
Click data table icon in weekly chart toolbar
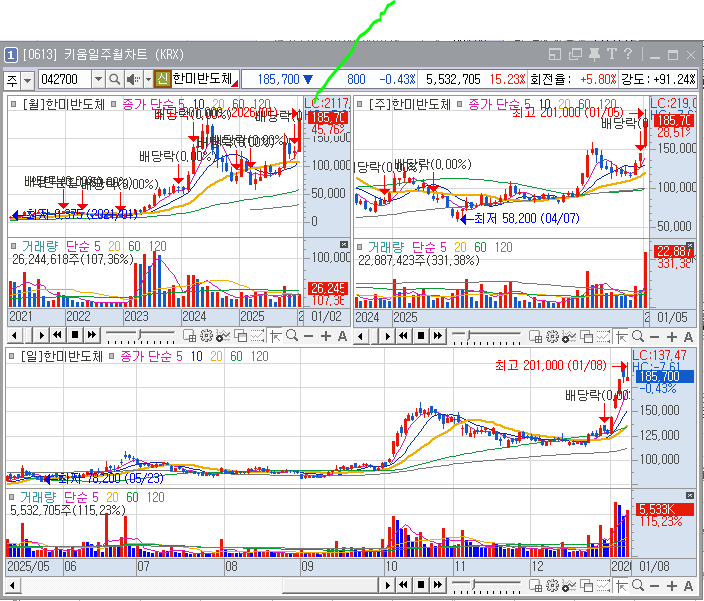coord(535,336)
